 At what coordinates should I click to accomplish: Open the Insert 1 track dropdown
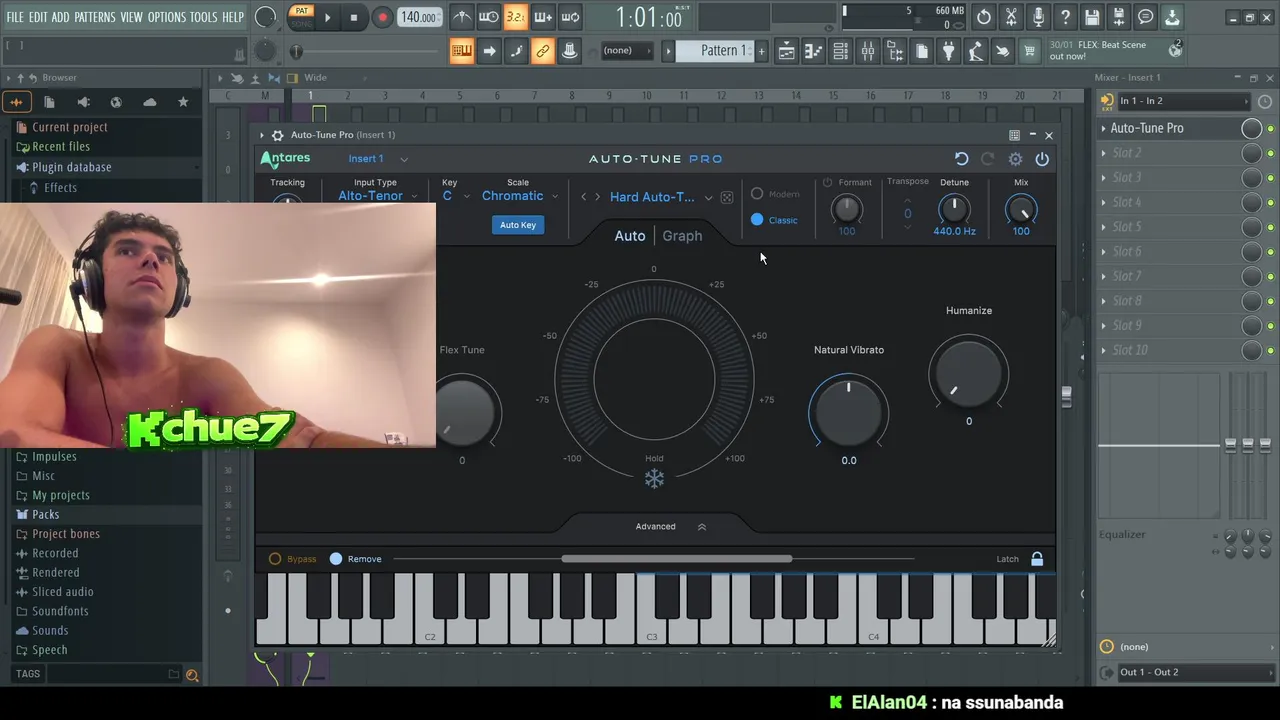click(378, 159)
